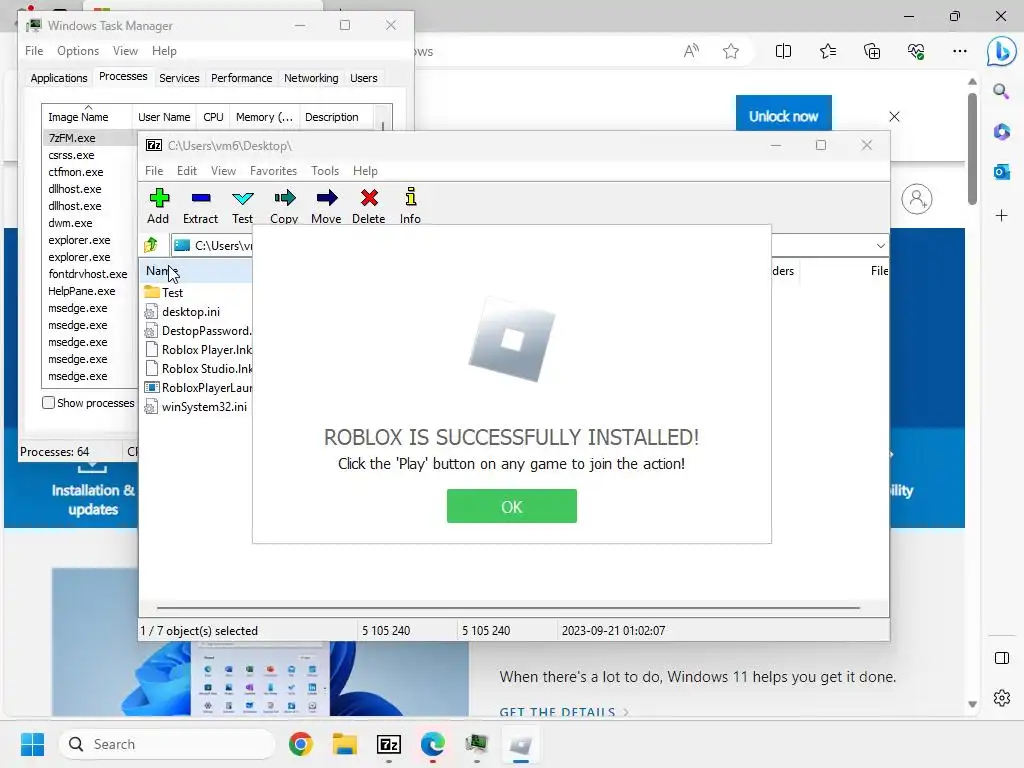The width and height of the screenshot is (1024, 768).
Task: Open the Favorites menu in 7-Zip
Action: [273, 170]
